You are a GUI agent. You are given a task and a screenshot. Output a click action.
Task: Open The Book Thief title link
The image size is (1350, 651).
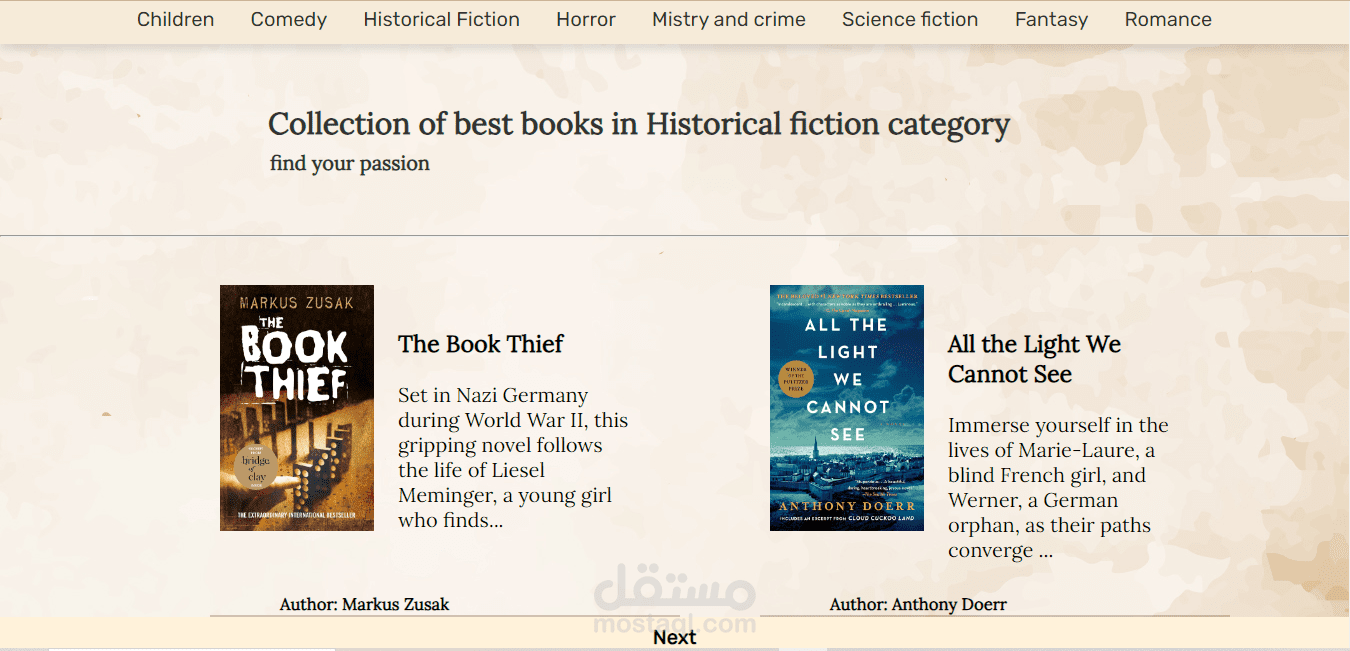tap(481, 344)
